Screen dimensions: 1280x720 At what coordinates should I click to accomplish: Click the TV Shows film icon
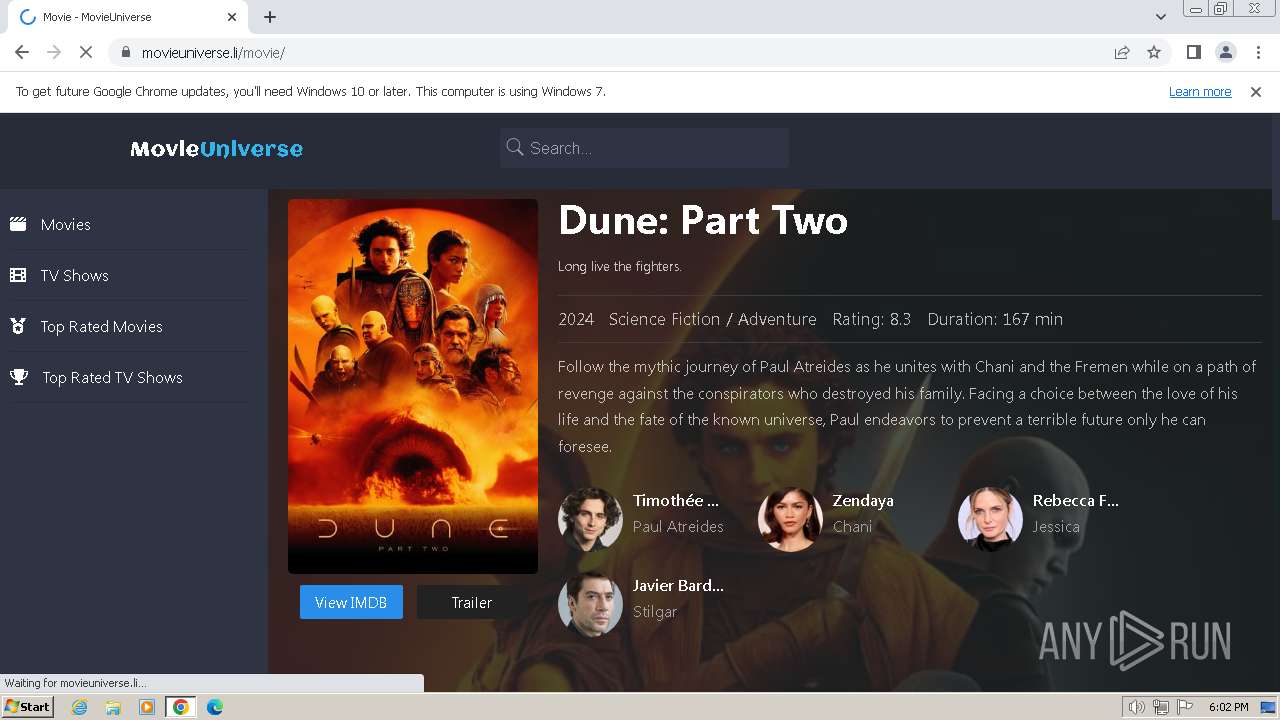[18, 275]
